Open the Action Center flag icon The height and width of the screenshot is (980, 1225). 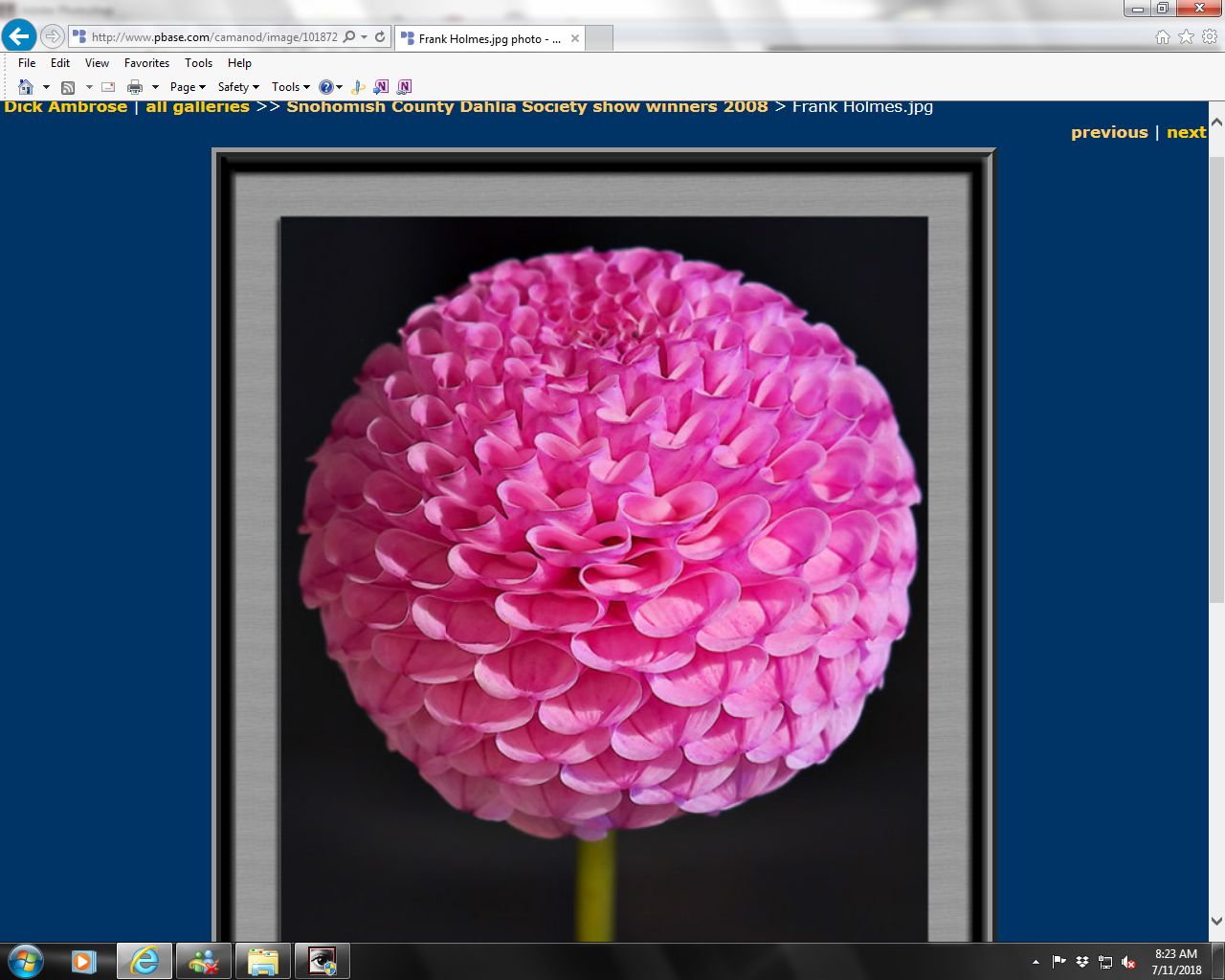[x=1058, y=962]
